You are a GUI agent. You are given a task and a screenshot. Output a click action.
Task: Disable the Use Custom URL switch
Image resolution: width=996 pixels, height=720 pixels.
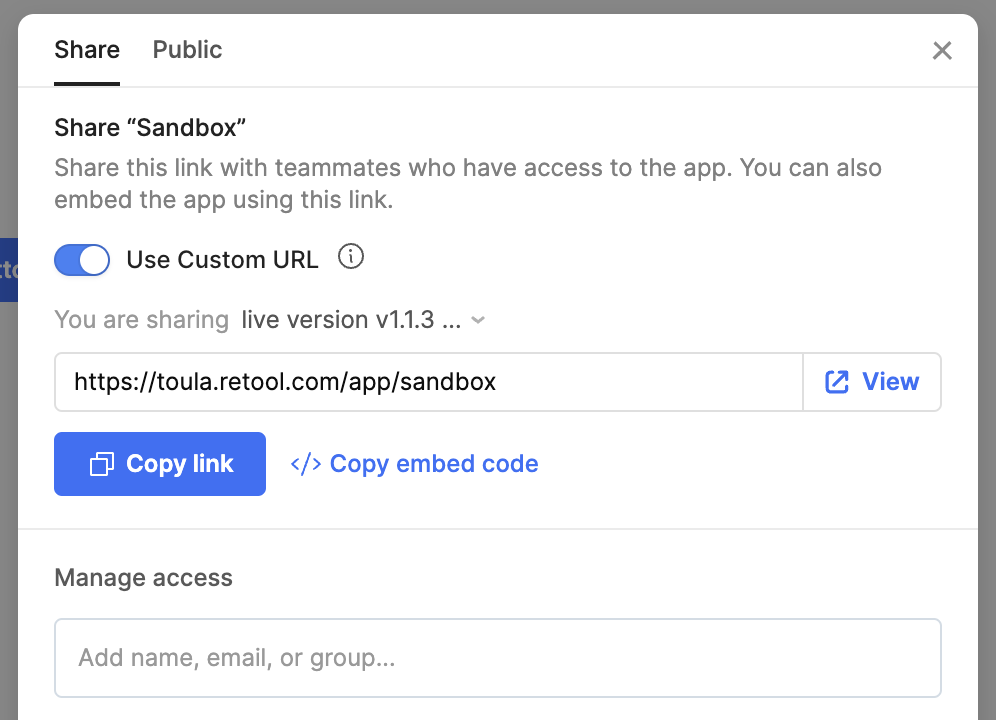(x=82, y=260)
